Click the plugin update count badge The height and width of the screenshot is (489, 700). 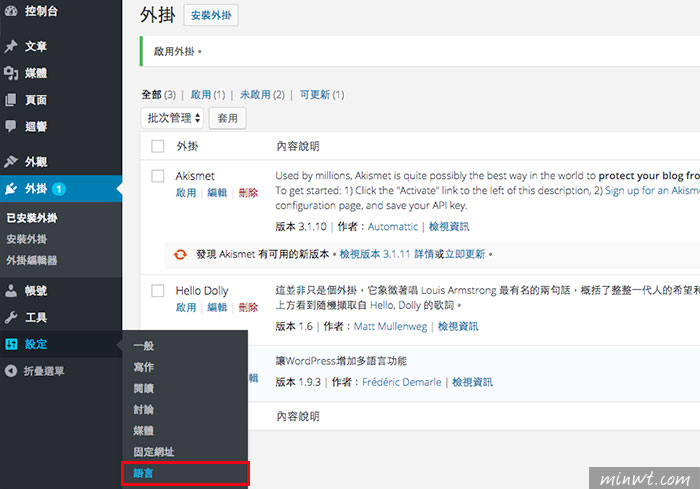point(58,189)
